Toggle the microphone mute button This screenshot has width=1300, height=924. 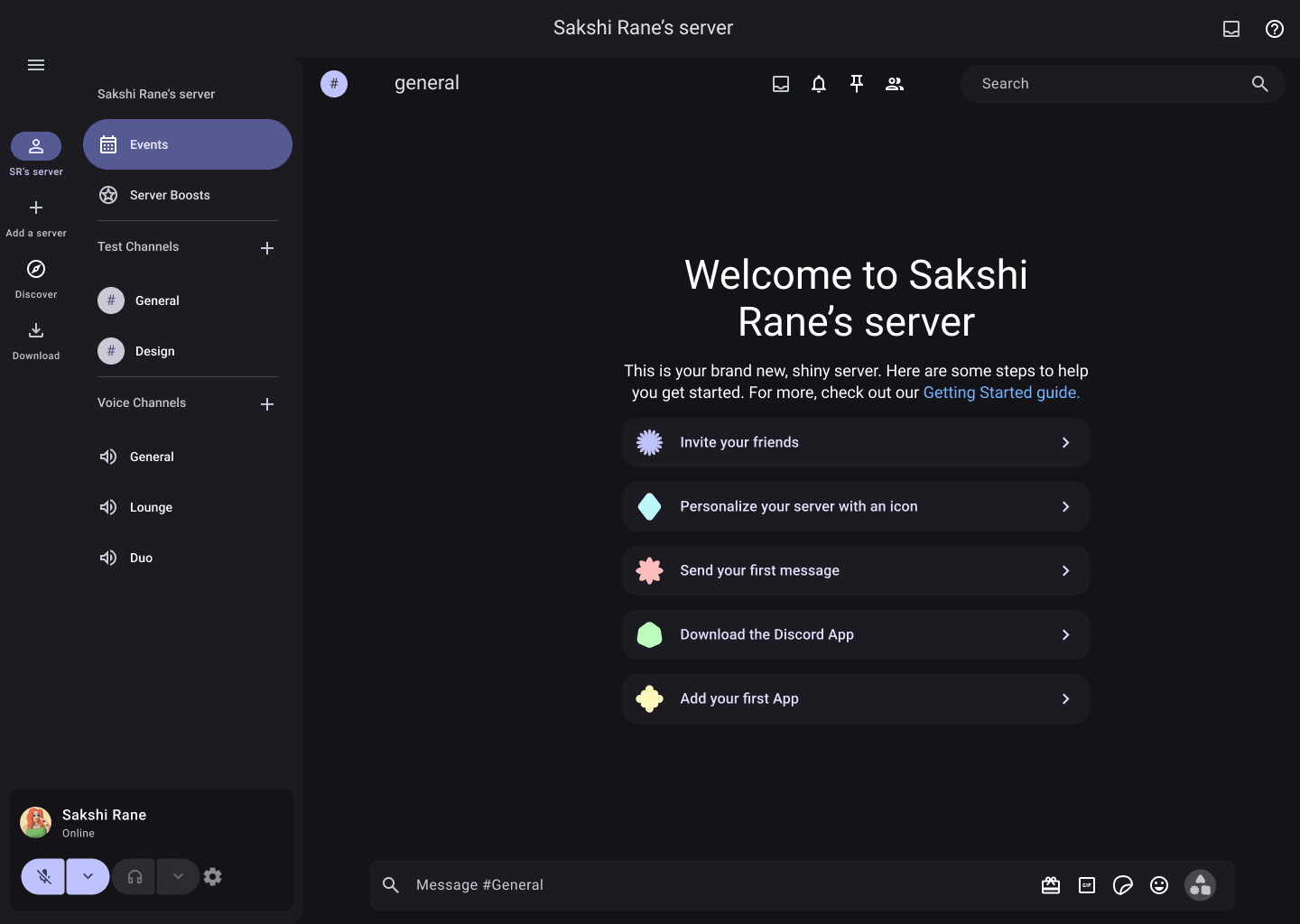[x=43, y=876]
